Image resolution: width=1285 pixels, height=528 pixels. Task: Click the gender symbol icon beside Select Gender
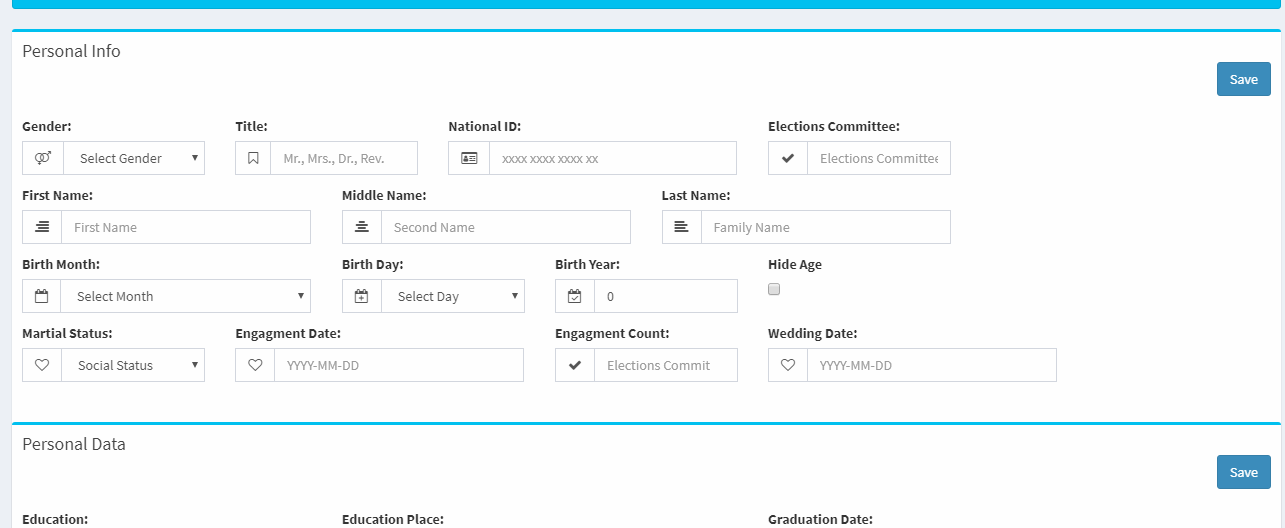tap(43, 158)
